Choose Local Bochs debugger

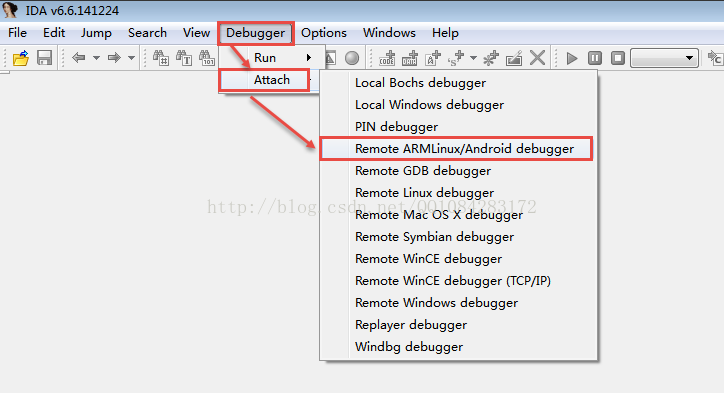458,83
